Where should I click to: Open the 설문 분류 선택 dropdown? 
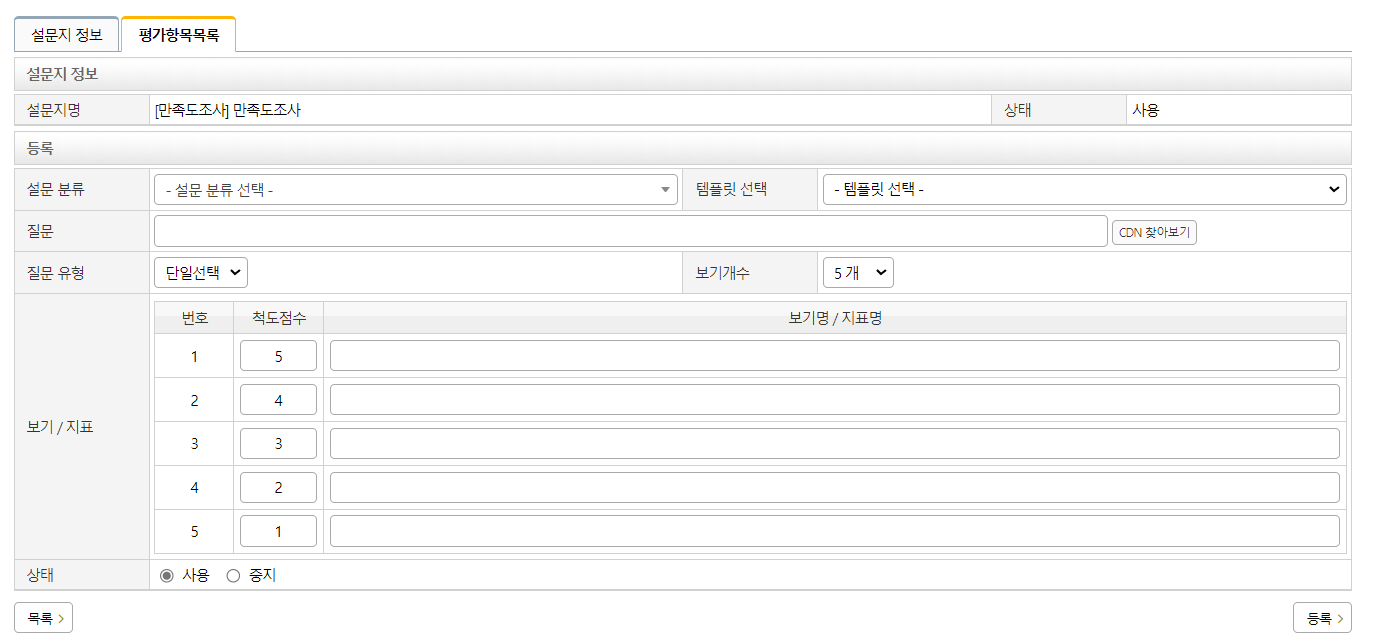pyautogui.click(x=415, y=190)
